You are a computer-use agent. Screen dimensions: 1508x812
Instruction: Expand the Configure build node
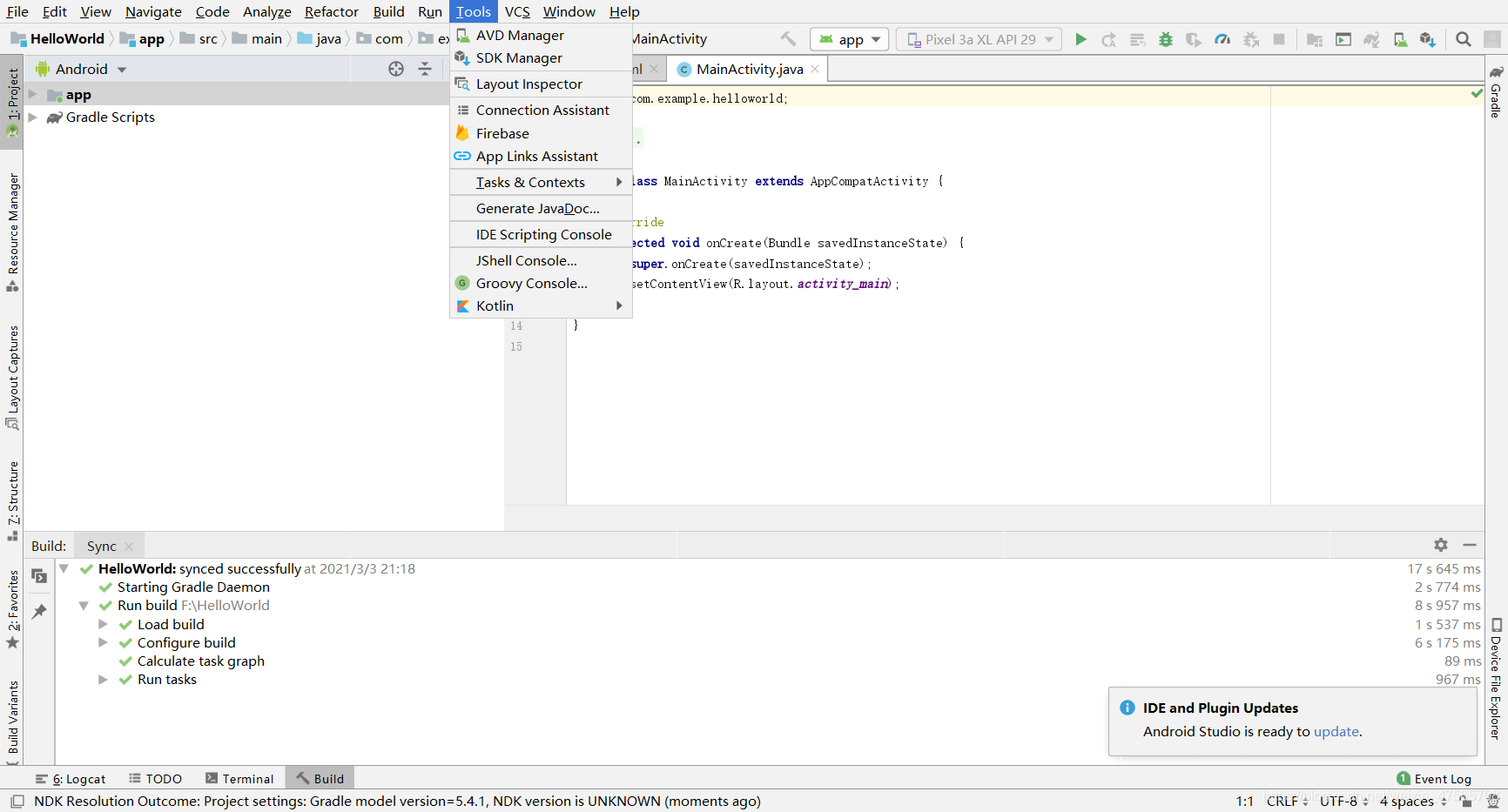[x=103, y=642]
